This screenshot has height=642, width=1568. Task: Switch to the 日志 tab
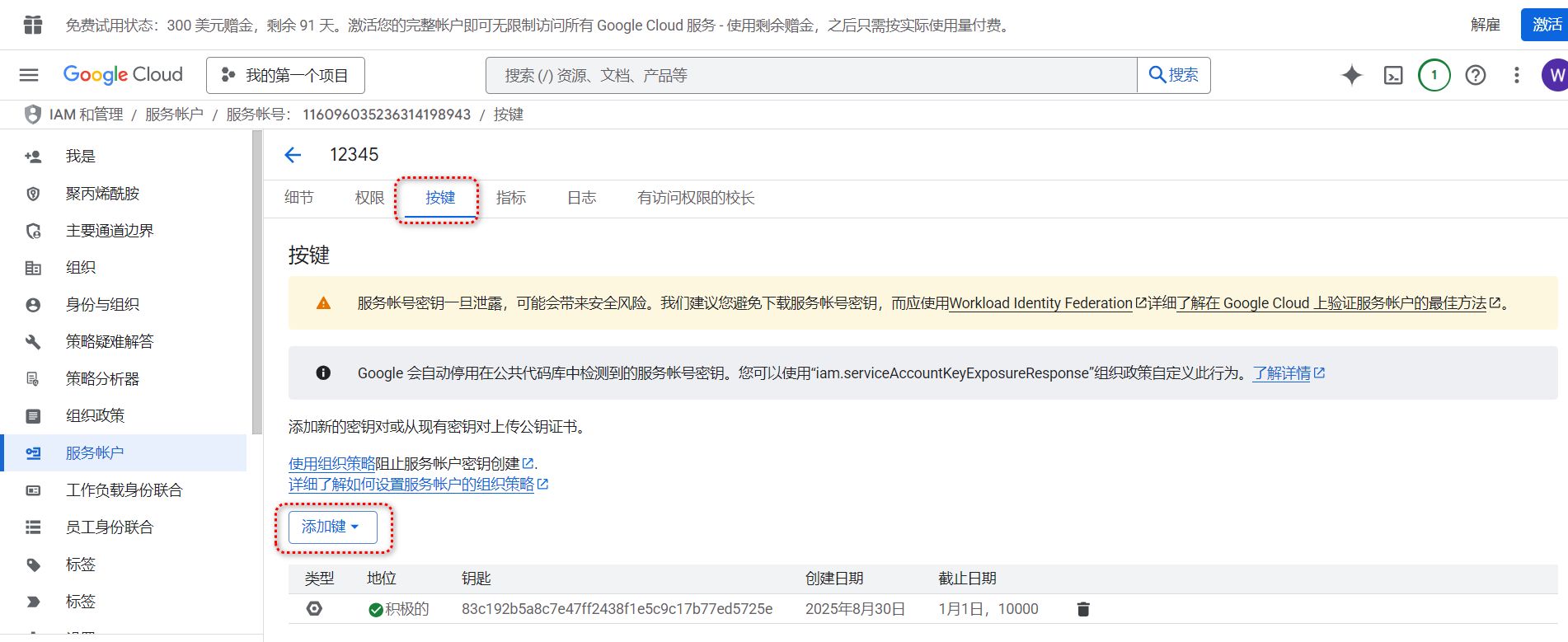pos(582,198)
